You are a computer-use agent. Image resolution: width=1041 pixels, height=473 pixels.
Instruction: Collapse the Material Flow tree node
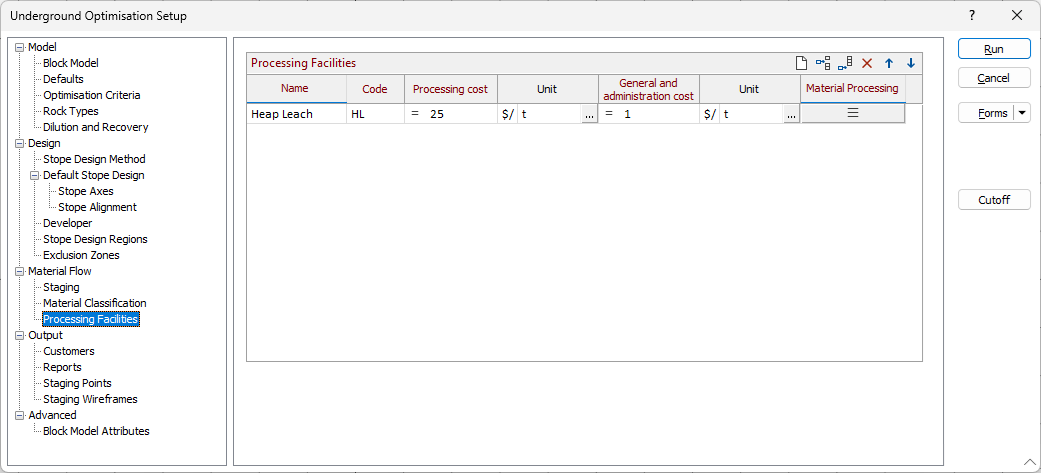19,271
